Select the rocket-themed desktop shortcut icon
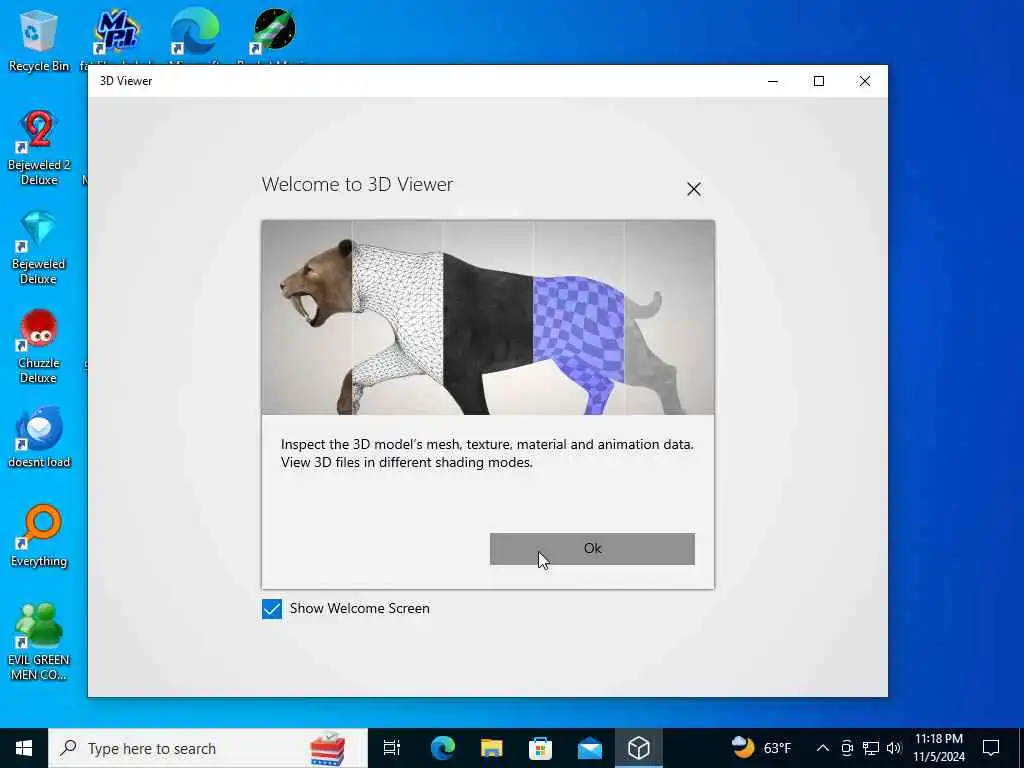Screen dimensions: 1024x768 pyautogui.click(x=273, y=31)
